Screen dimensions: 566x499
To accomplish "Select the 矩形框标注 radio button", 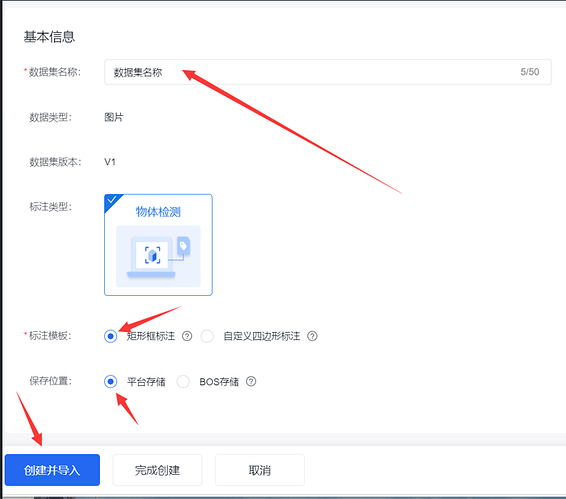I will click(x=110, y=336).
